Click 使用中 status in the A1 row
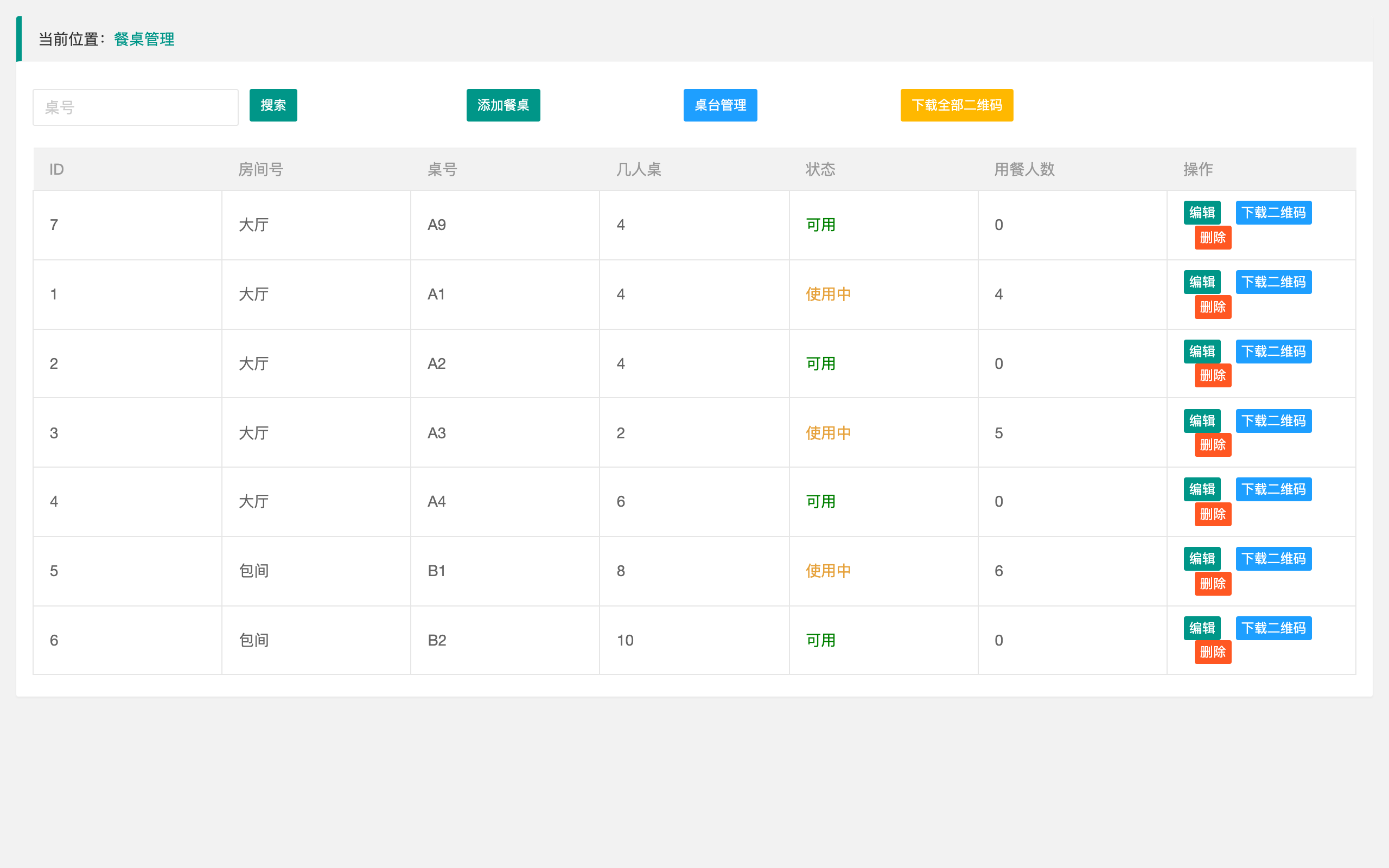1389x868 pixels. 828,295
